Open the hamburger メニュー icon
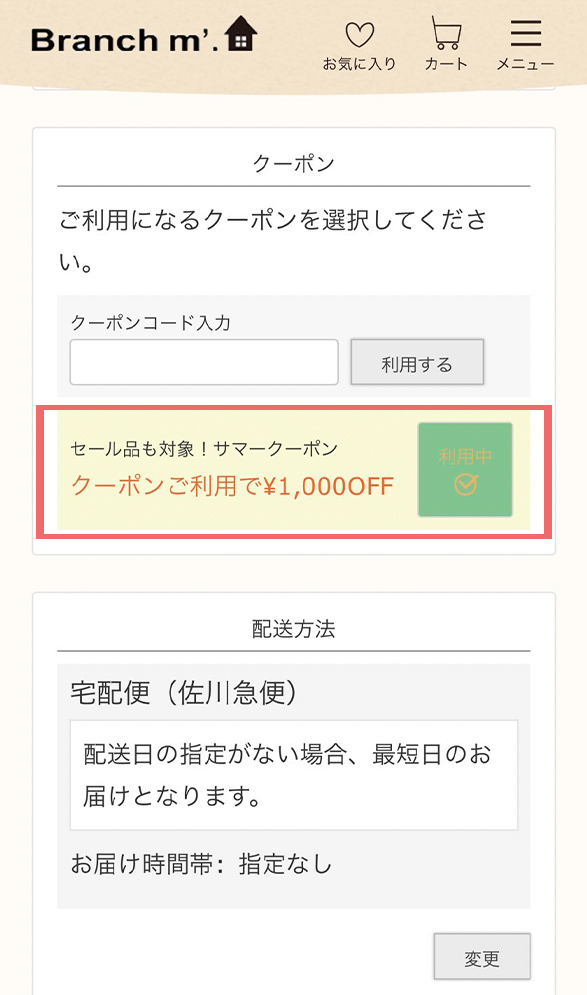Screen dimensions: 587x995 tap(524, 34)
